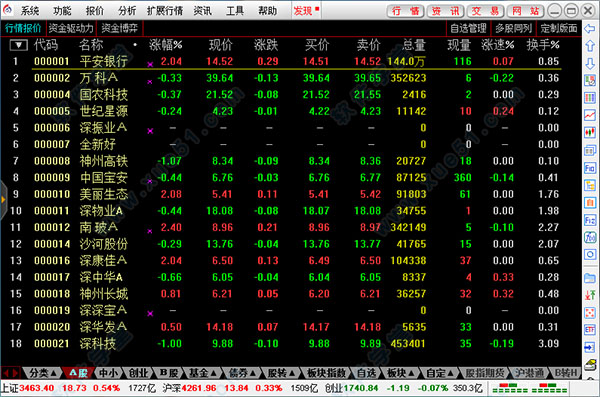This screenshot has height=397, width=600.
Task: Sort by the 总量 column header
Action: (x=413, y=45)
